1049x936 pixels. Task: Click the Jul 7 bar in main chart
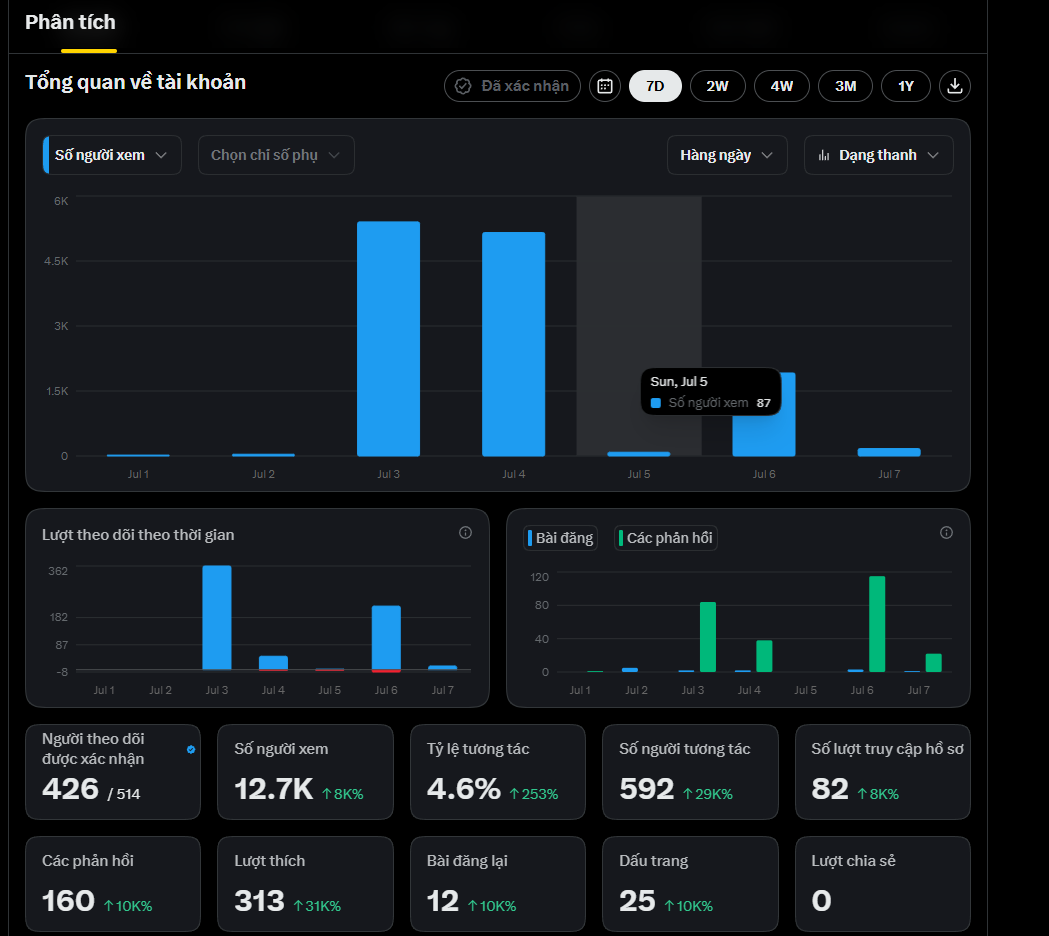889,452
